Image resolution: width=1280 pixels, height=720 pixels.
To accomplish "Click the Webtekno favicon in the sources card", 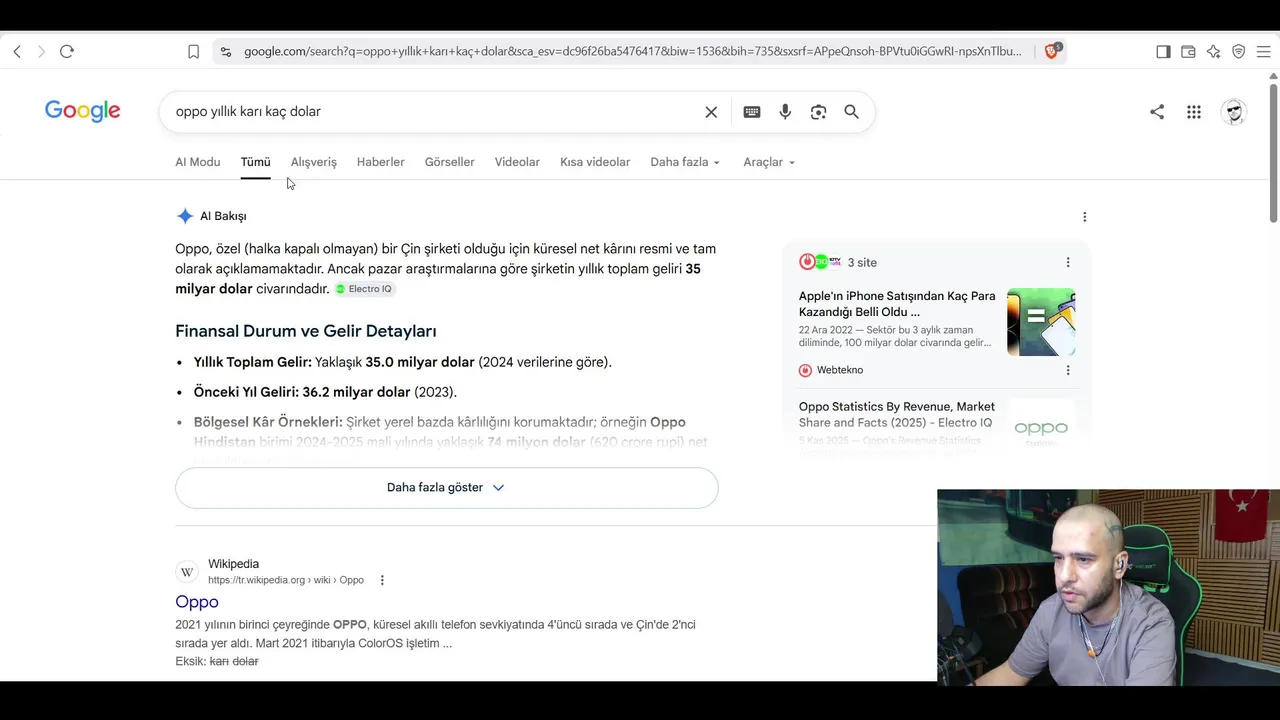I will click(x=805, y=370).
